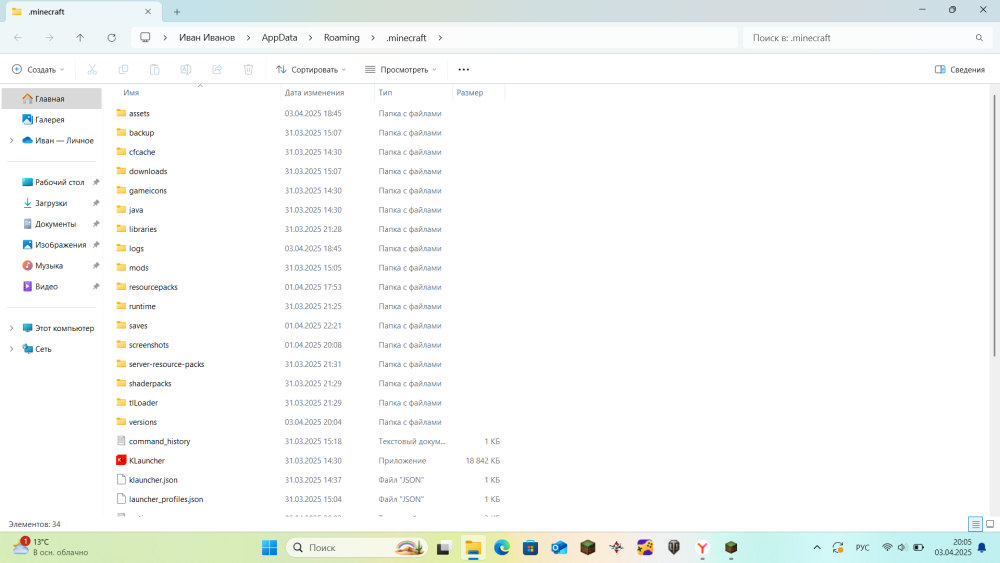Click the Cut scissors icon in toolbar
Viewport: 1000px width, 563px height.
click(x=92, y=69)
